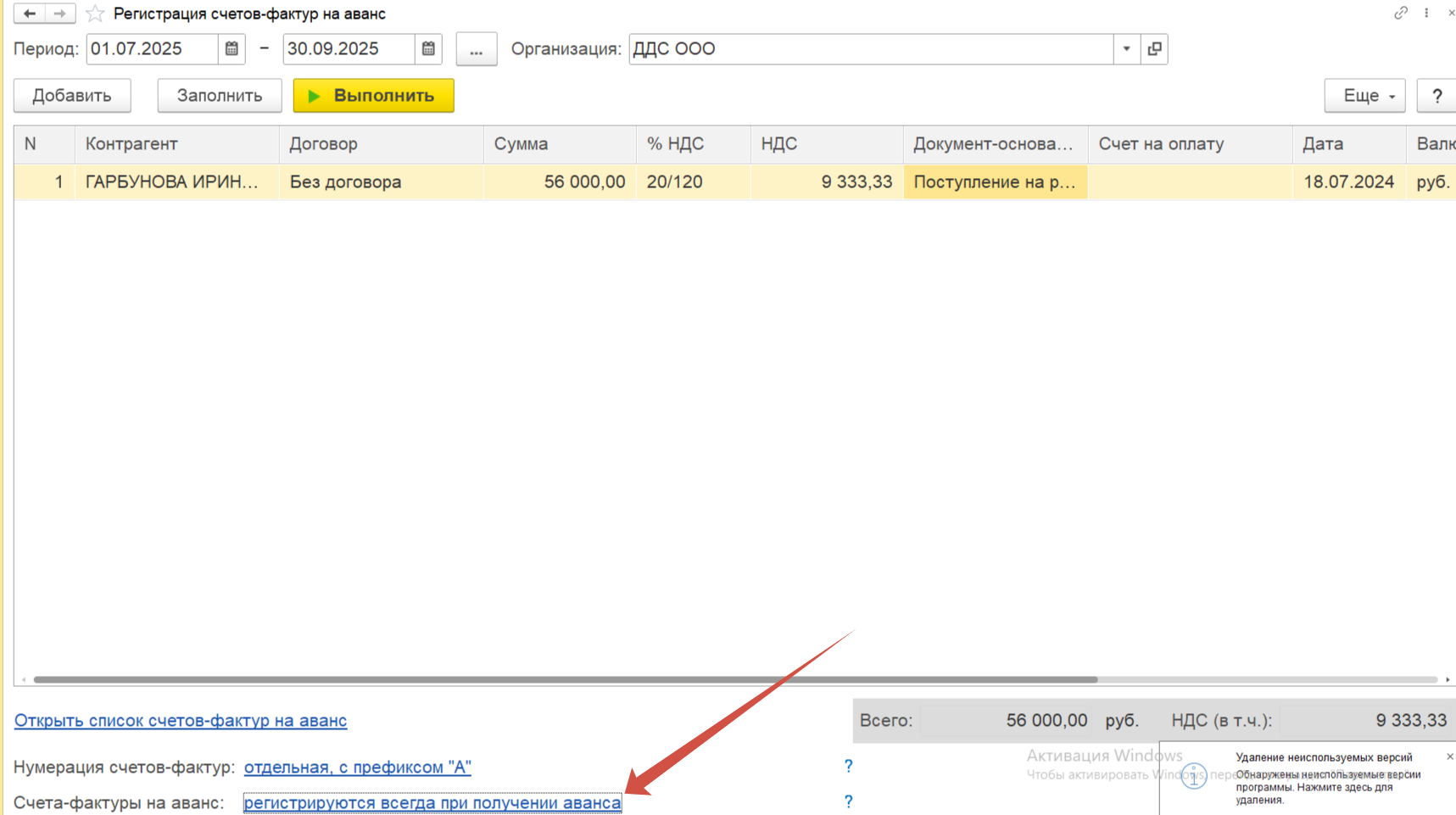This screenshot has height=815, width=1456.
Task: Open list of advance invoices link
Action: (x=181, y=720)
